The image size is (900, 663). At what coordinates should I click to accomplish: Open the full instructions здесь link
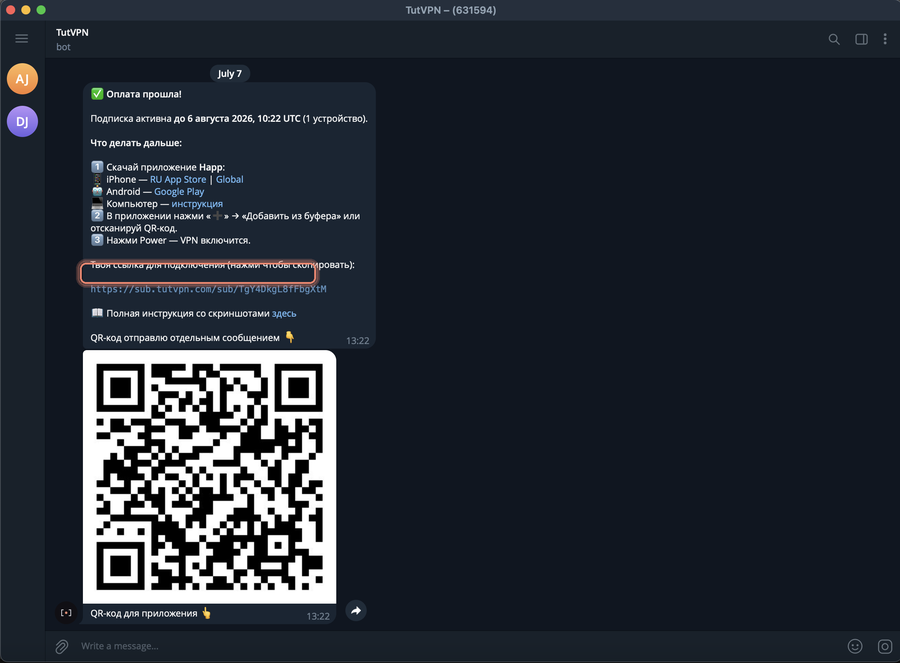click(284, 313)
